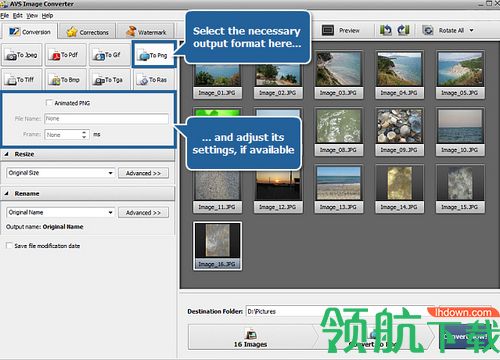
Task: Choose the To Ras format button
Action: (x=154, y=80)
